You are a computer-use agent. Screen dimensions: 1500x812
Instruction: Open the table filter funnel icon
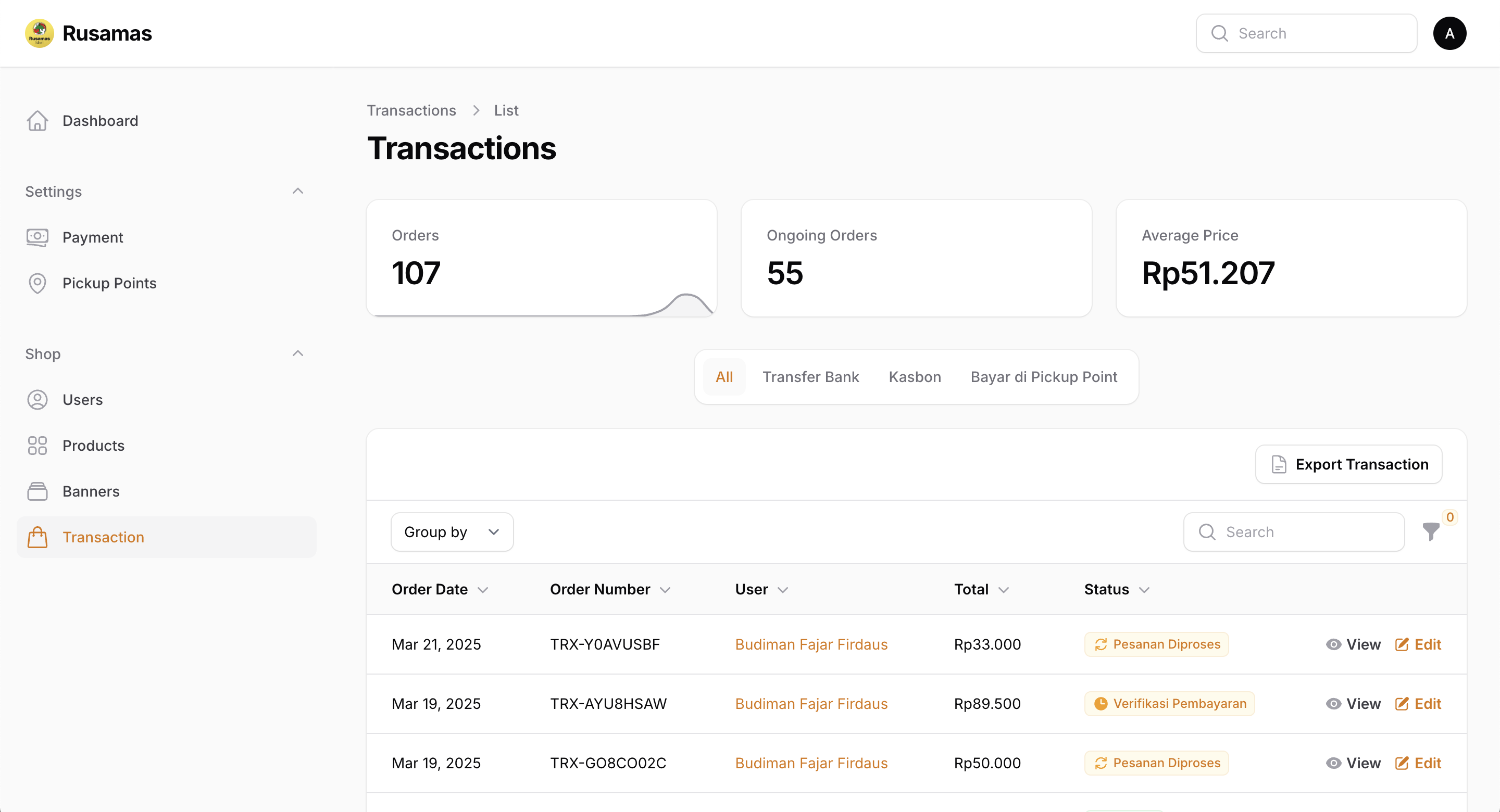pyautogui.click(x=1430, y=531)
